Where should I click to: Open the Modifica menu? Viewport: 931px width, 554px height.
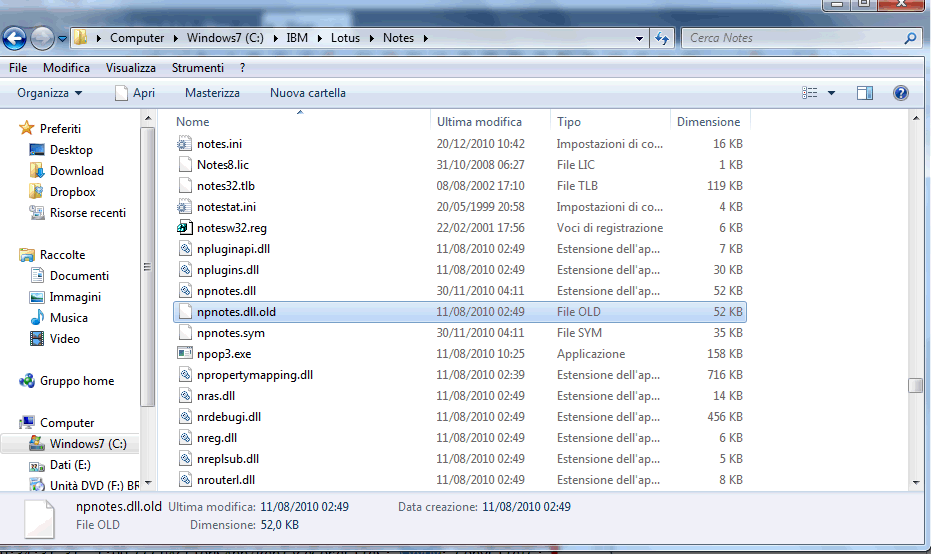(66, 68)
